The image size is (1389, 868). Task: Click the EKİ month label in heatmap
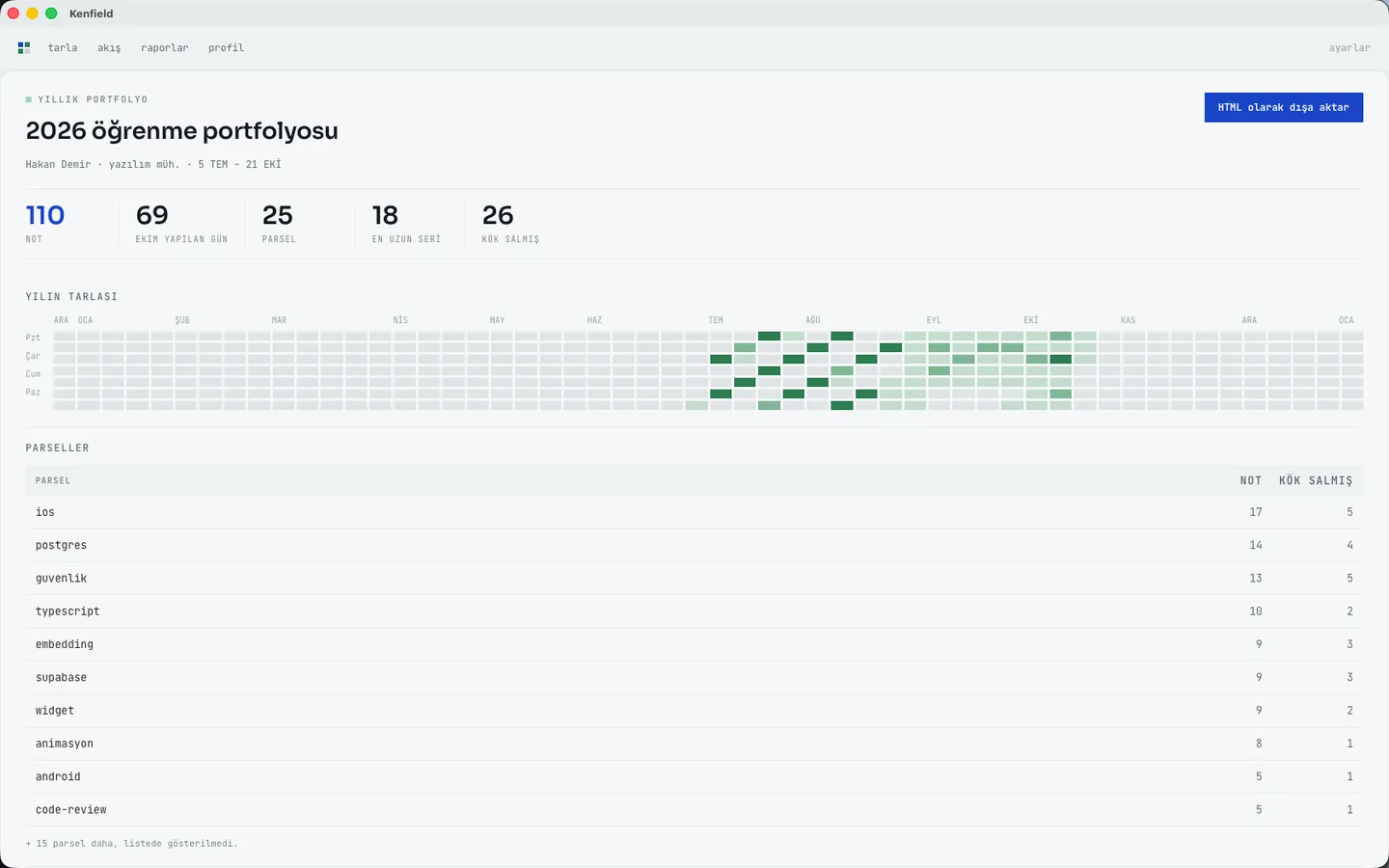[x=1031, y=320]
